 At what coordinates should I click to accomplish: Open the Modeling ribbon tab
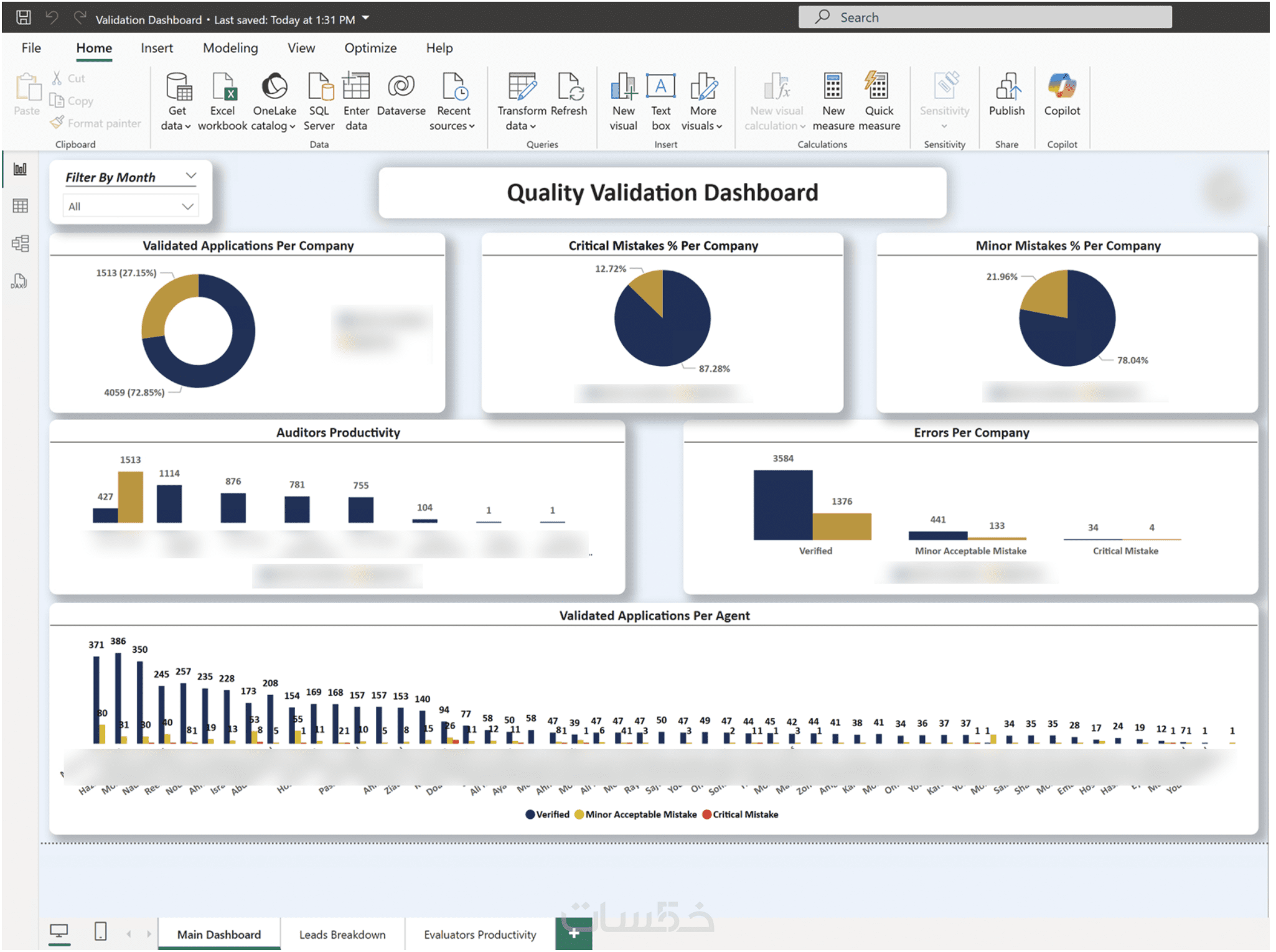coord(230,48)
